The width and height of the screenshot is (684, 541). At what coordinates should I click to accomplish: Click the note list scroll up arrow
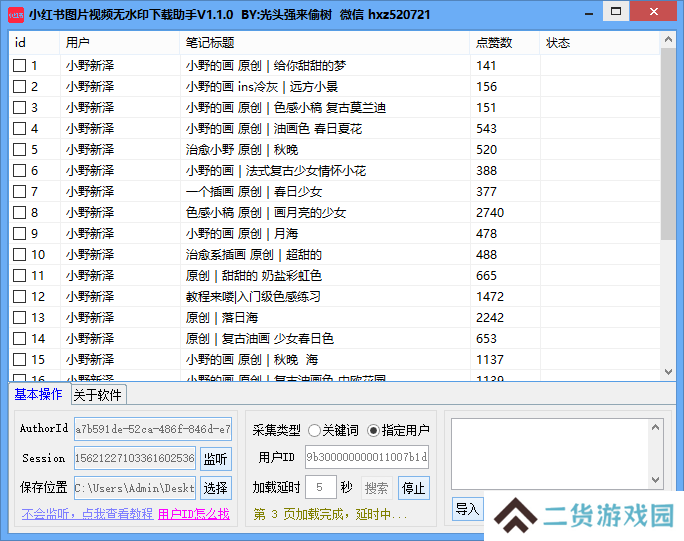pyautogui.click(x=668, y=40)
